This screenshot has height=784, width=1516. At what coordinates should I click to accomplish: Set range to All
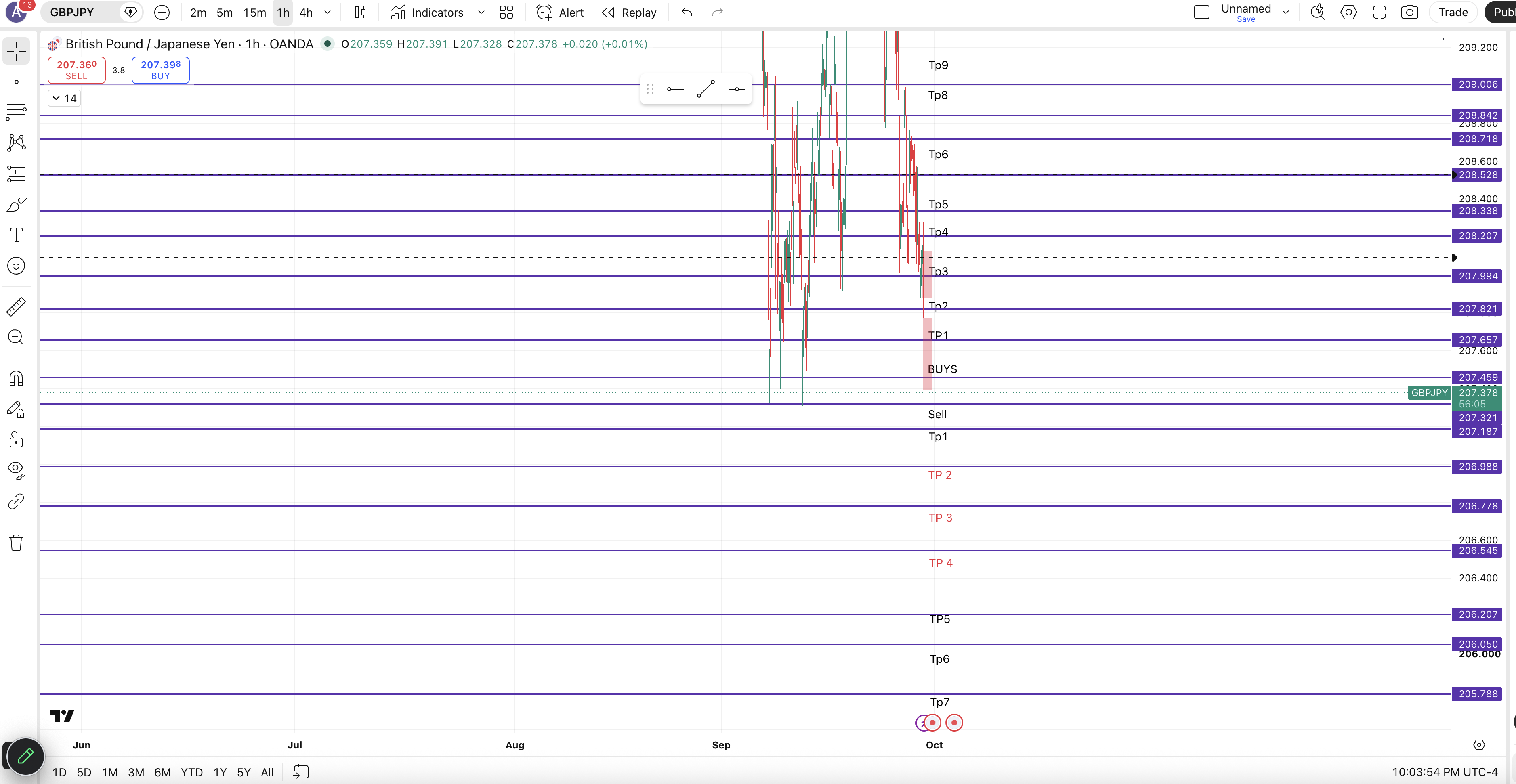click(267, 772)
